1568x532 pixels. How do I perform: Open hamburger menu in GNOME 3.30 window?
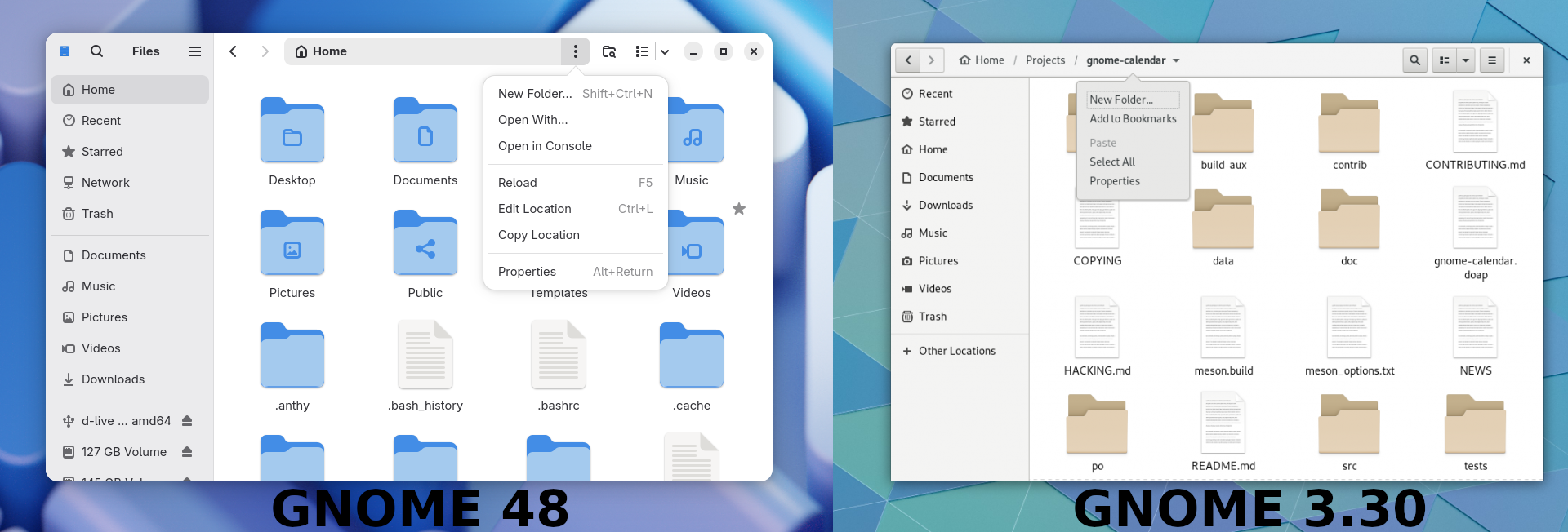(1492, 60)
